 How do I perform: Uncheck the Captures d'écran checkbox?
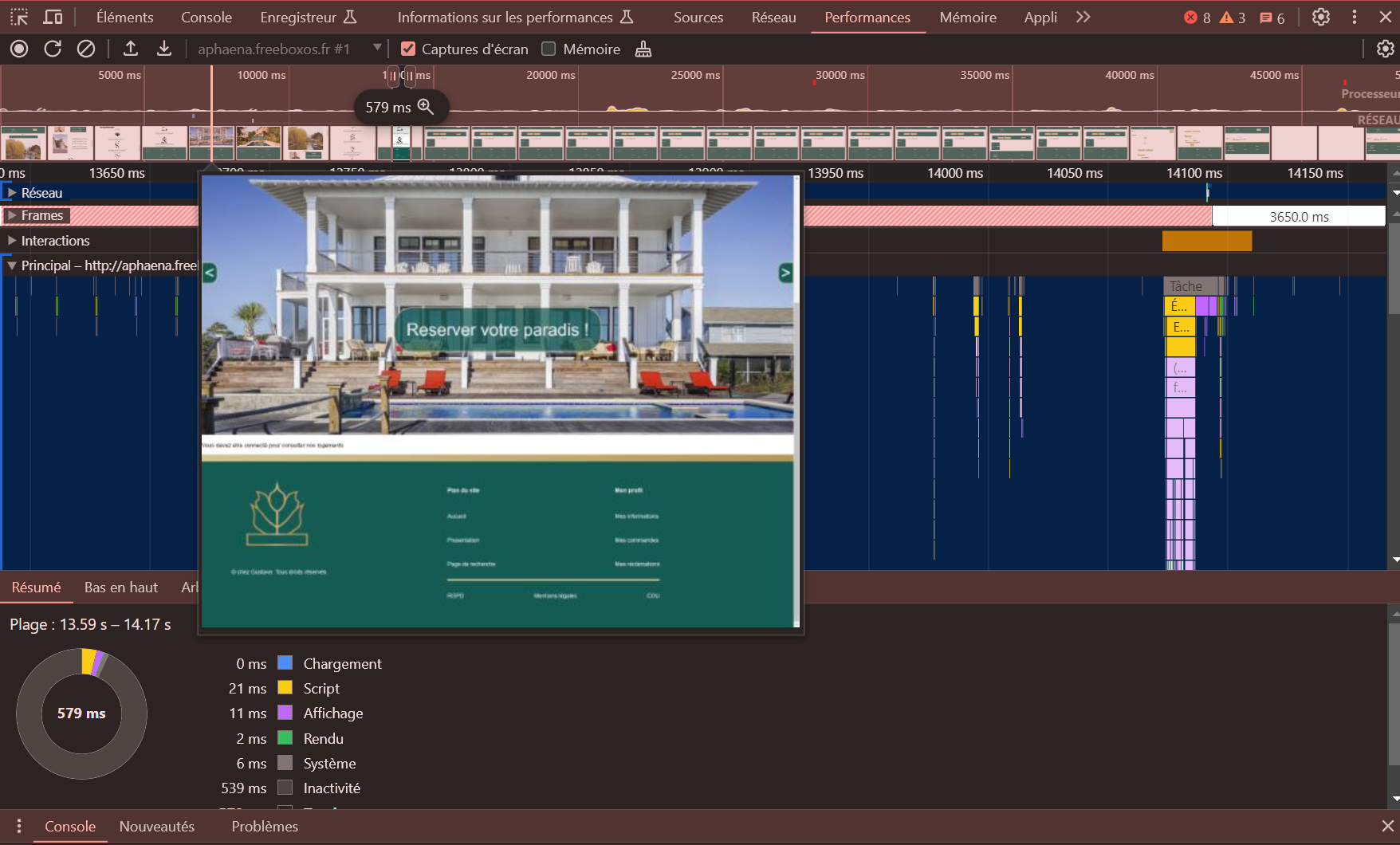coord(408,49)
